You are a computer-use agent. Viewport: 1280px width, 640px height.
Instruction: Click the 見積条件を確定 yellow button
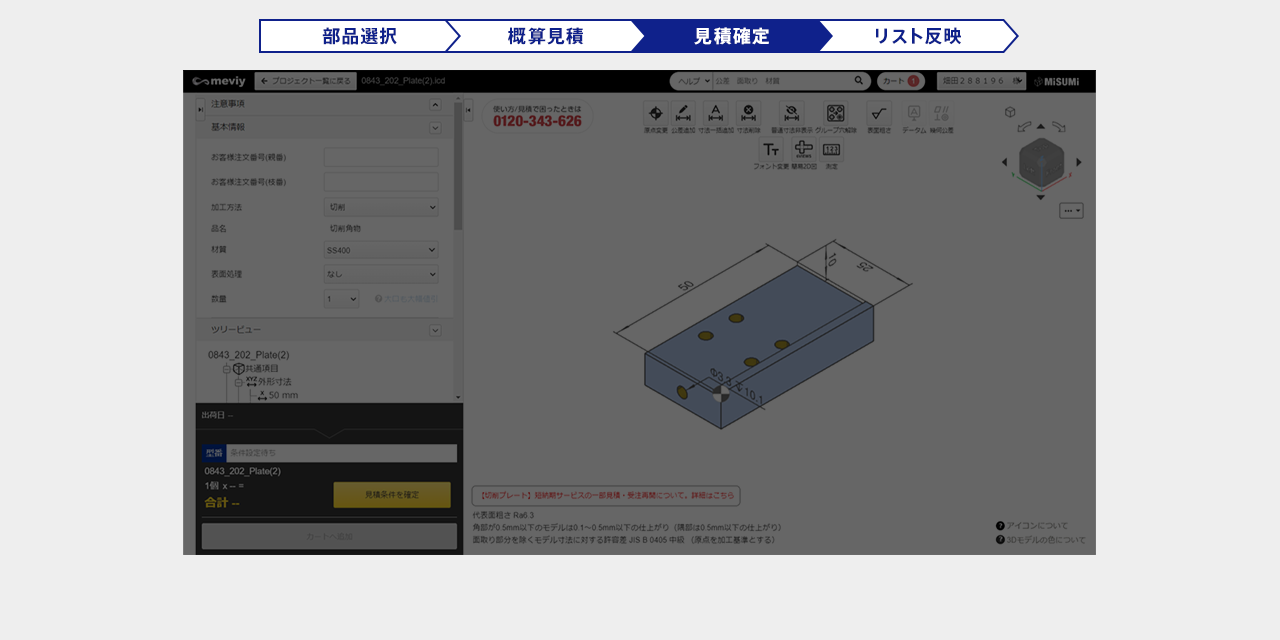[392, 495]
